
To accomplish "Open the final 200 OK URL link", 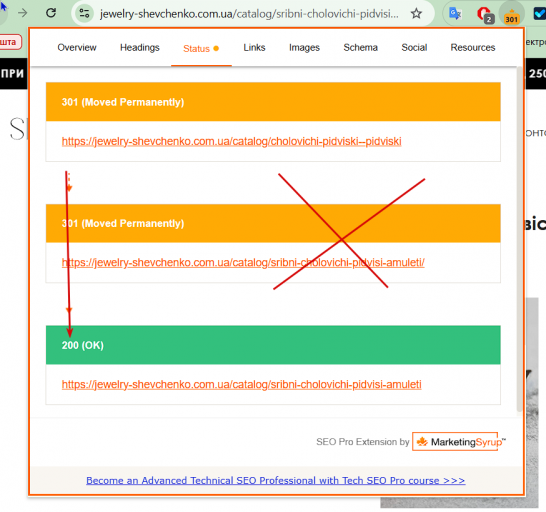I will coord(241,384).
